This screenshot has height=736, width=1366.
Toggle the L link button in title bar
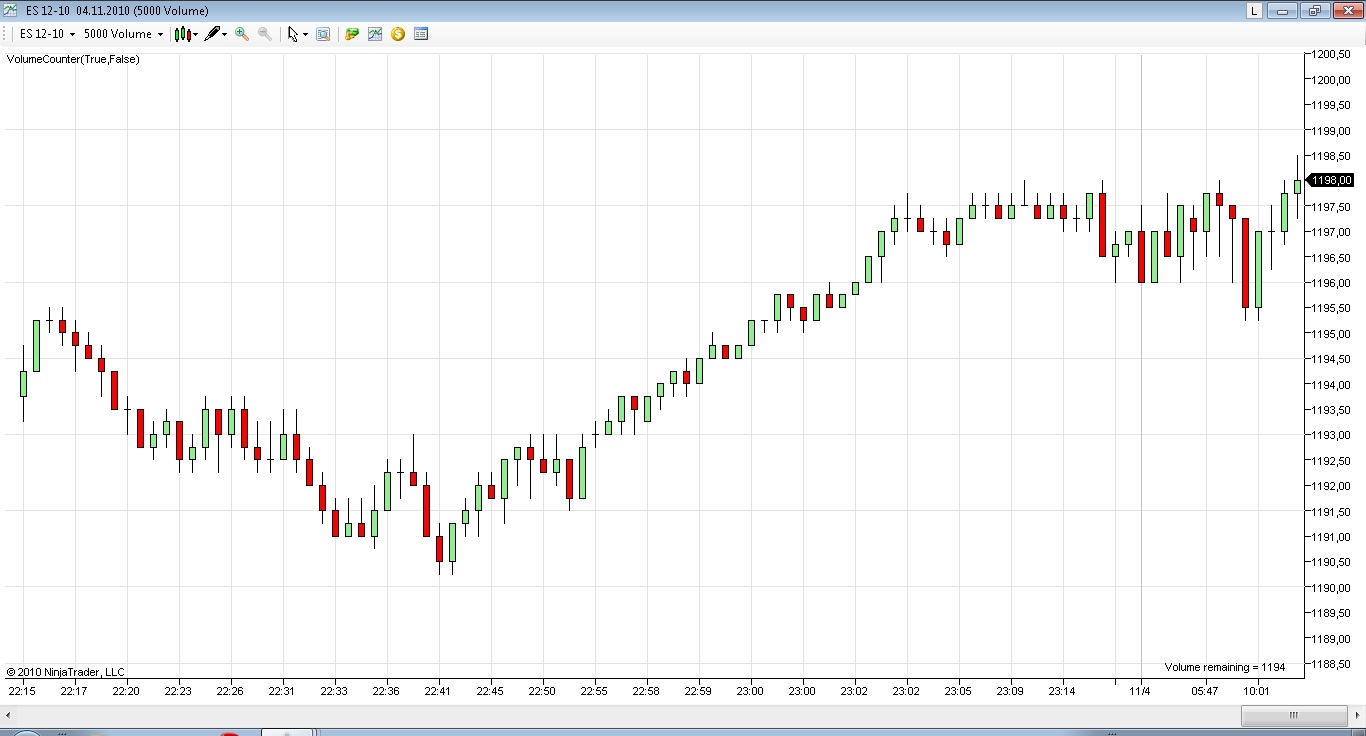click(1254, 11)
